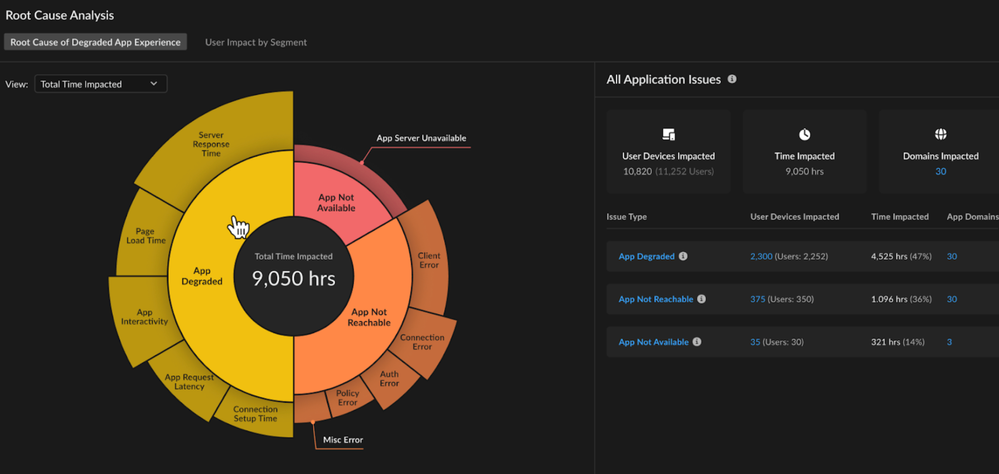
Task: Click info icon next to App Not Reachable
Action: pyautogui.click(x=701, y=299)
